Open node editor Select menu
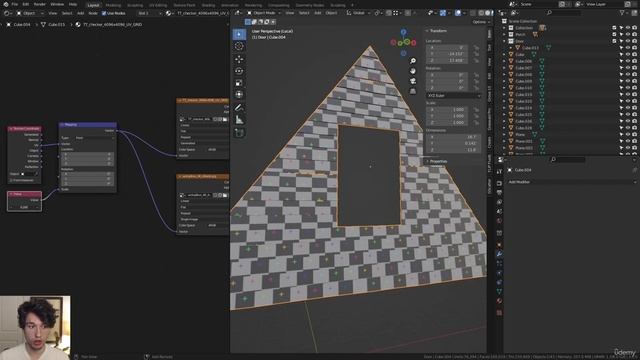 click(x=67, y=13)
